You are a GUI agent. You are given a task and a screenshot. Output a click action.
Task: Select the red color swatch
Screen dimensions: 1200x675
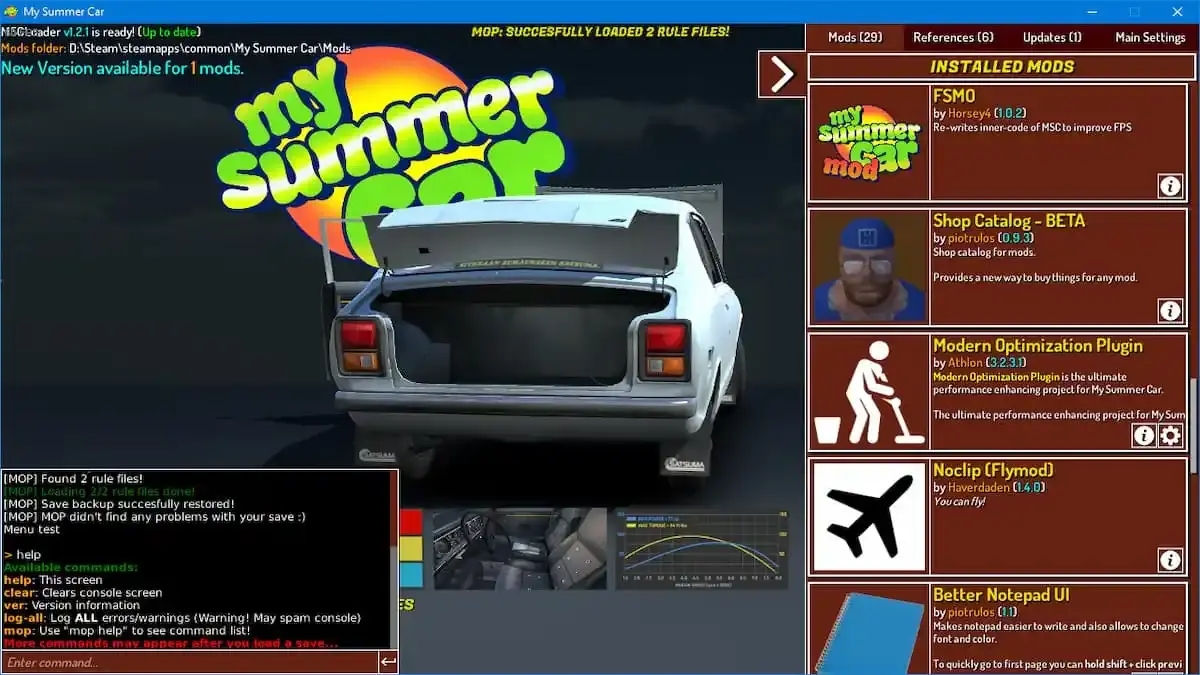tap(411, 522)
